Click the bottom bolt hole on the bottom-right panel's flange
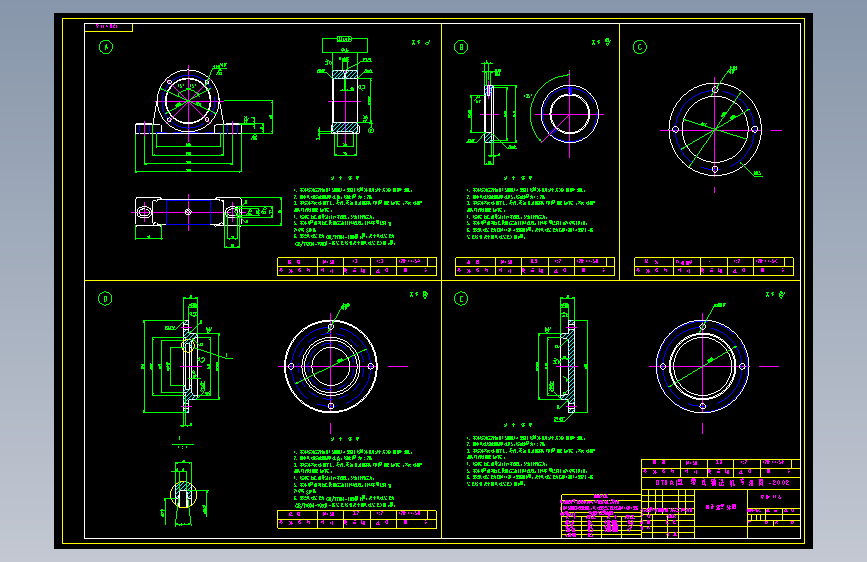The width and height of the screenshot is (867, 562). point(703,406)
